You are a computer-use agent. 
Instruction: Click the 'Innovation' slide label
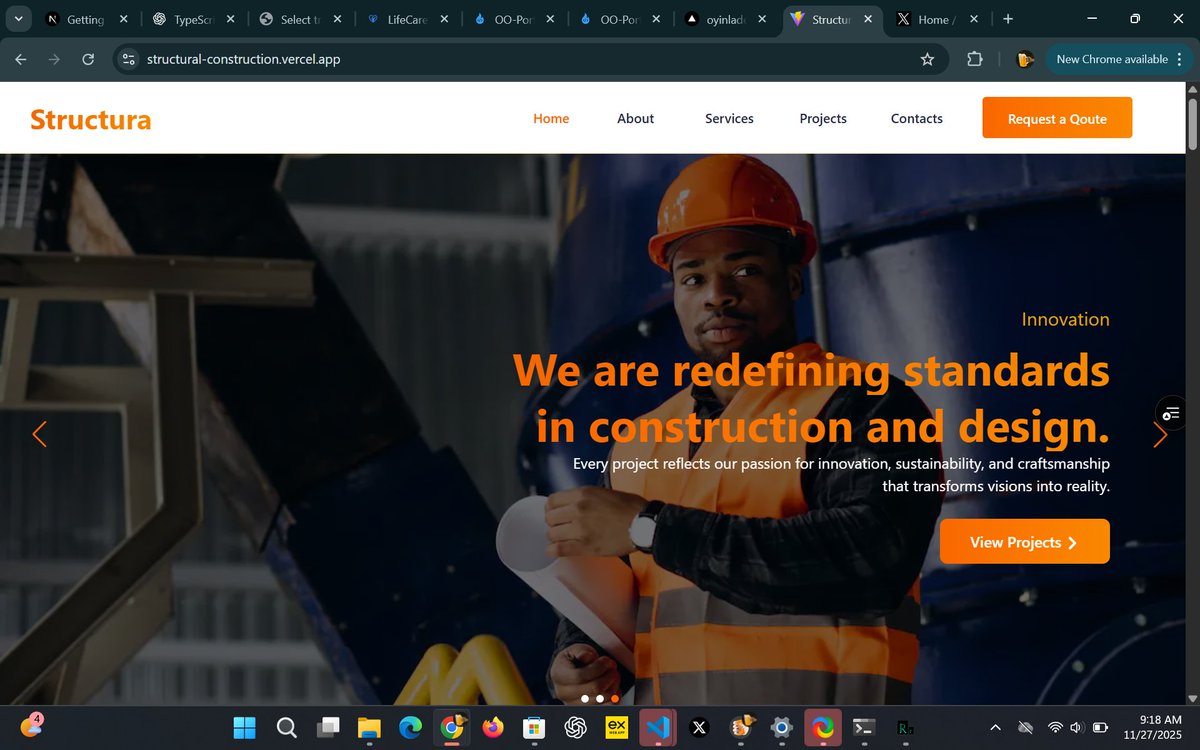point(1065,320)
